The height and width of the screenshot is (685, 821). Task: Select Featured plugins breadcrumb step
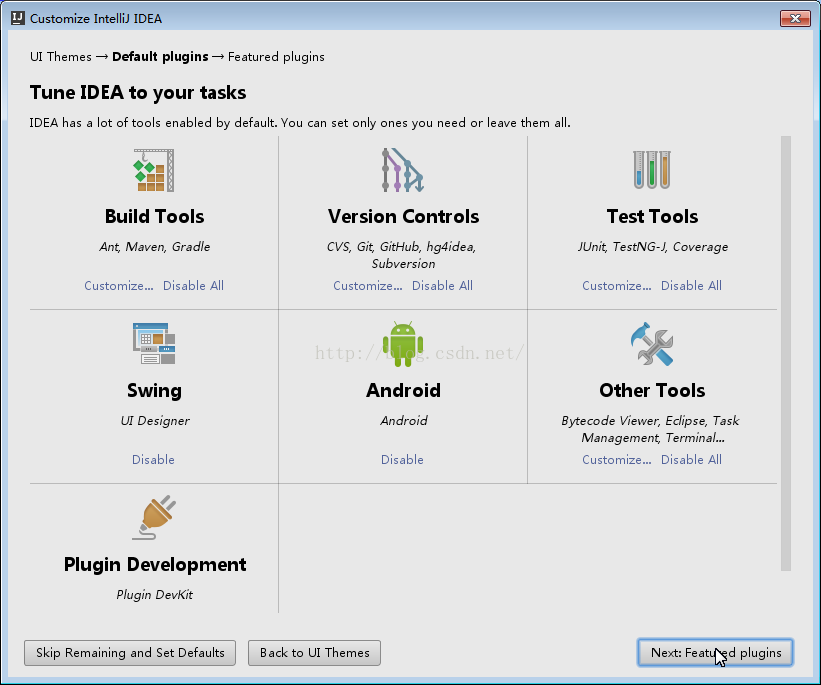pyautogui.click(x=276, y=57)
